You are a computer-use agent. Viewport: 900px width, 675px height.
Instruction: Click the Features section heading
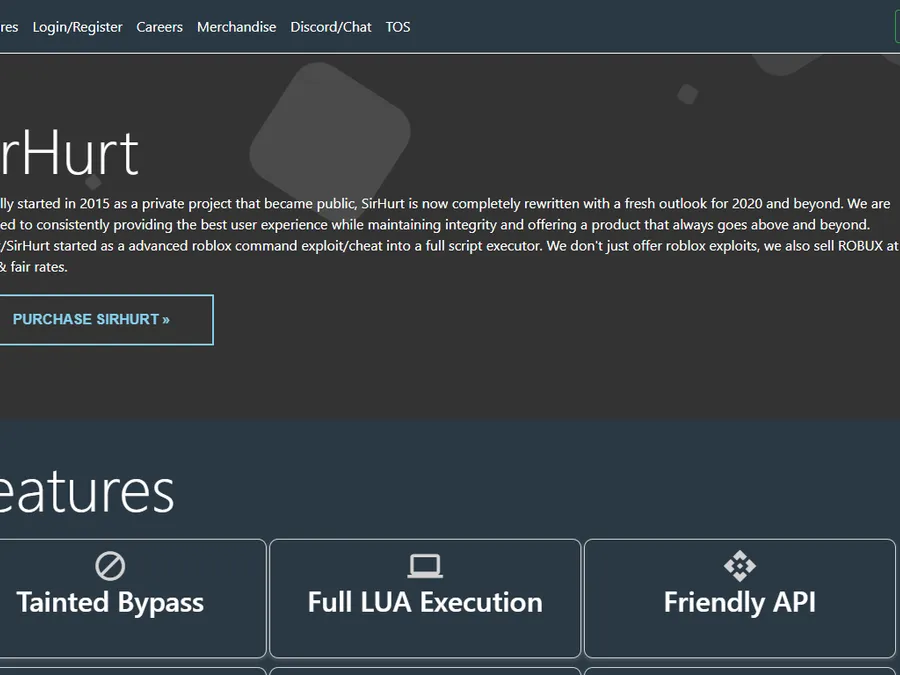click(x=87, y=492)
